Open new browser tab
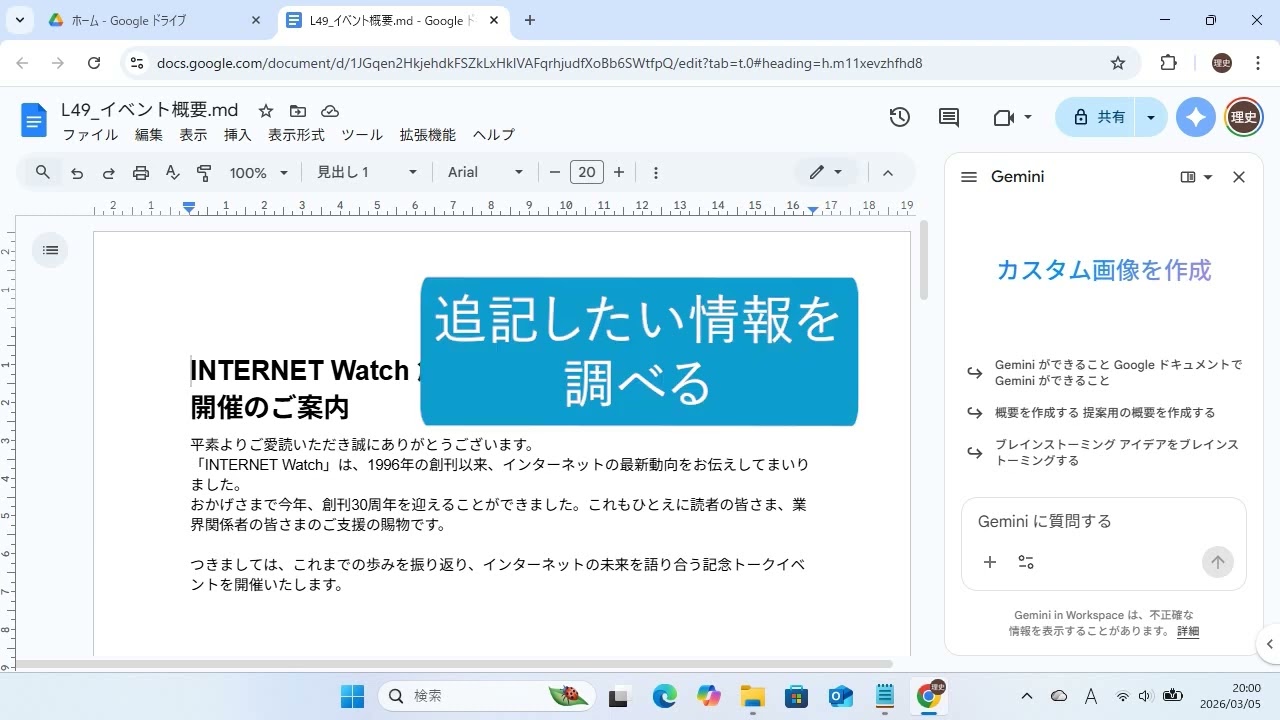1280x720 pixels. pyautogui.click(x=530, y=20)
